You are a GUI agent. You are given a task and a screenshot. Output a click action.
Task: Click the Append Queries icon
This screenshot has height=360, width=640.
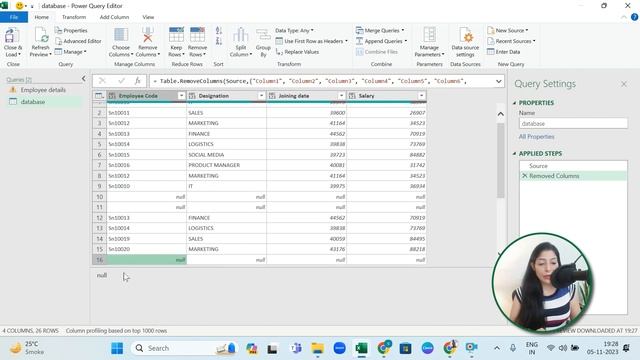click(359, 41)
